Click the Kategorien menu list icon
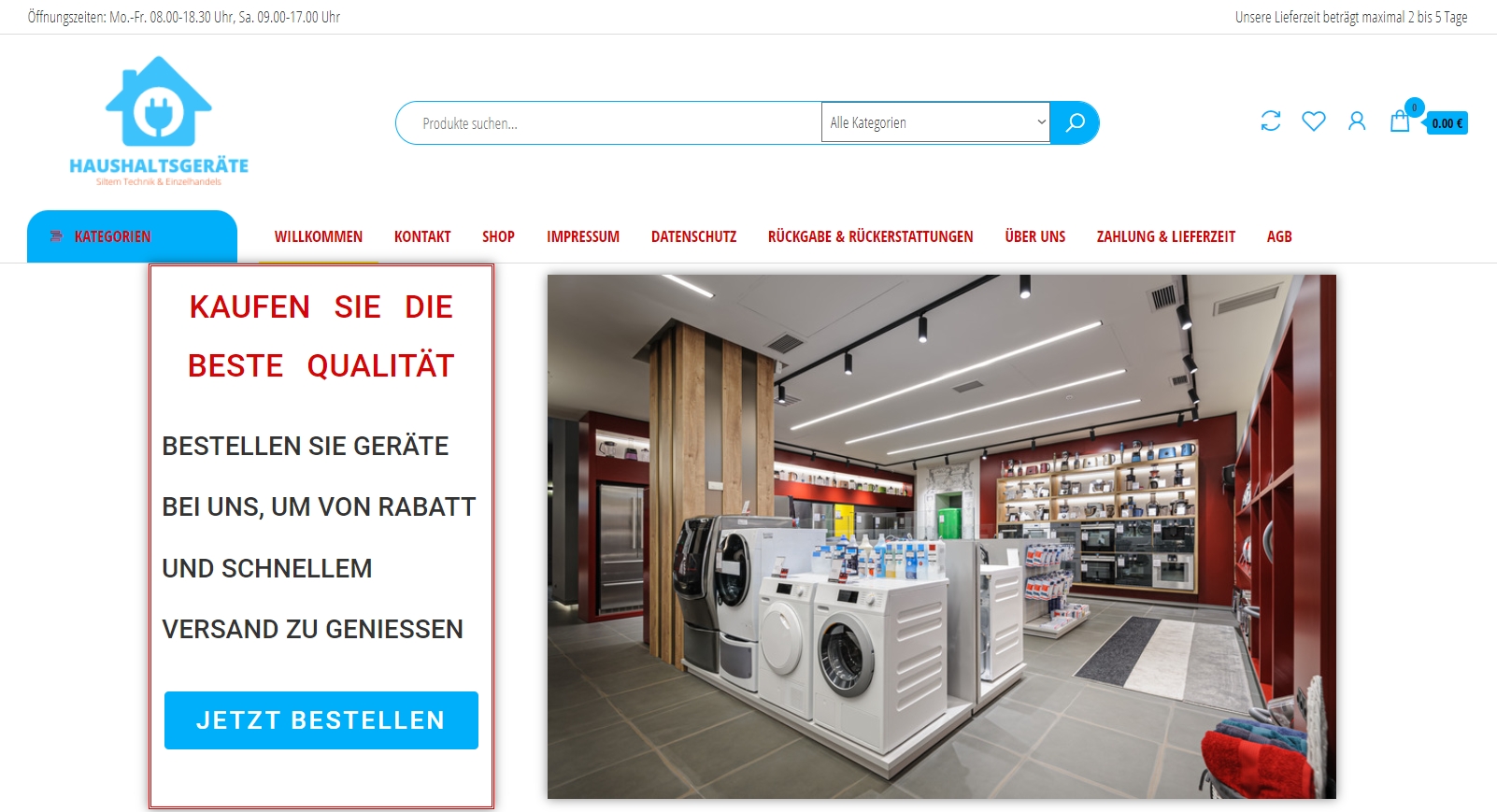1497x812 pixels. (x=56, y=236)
